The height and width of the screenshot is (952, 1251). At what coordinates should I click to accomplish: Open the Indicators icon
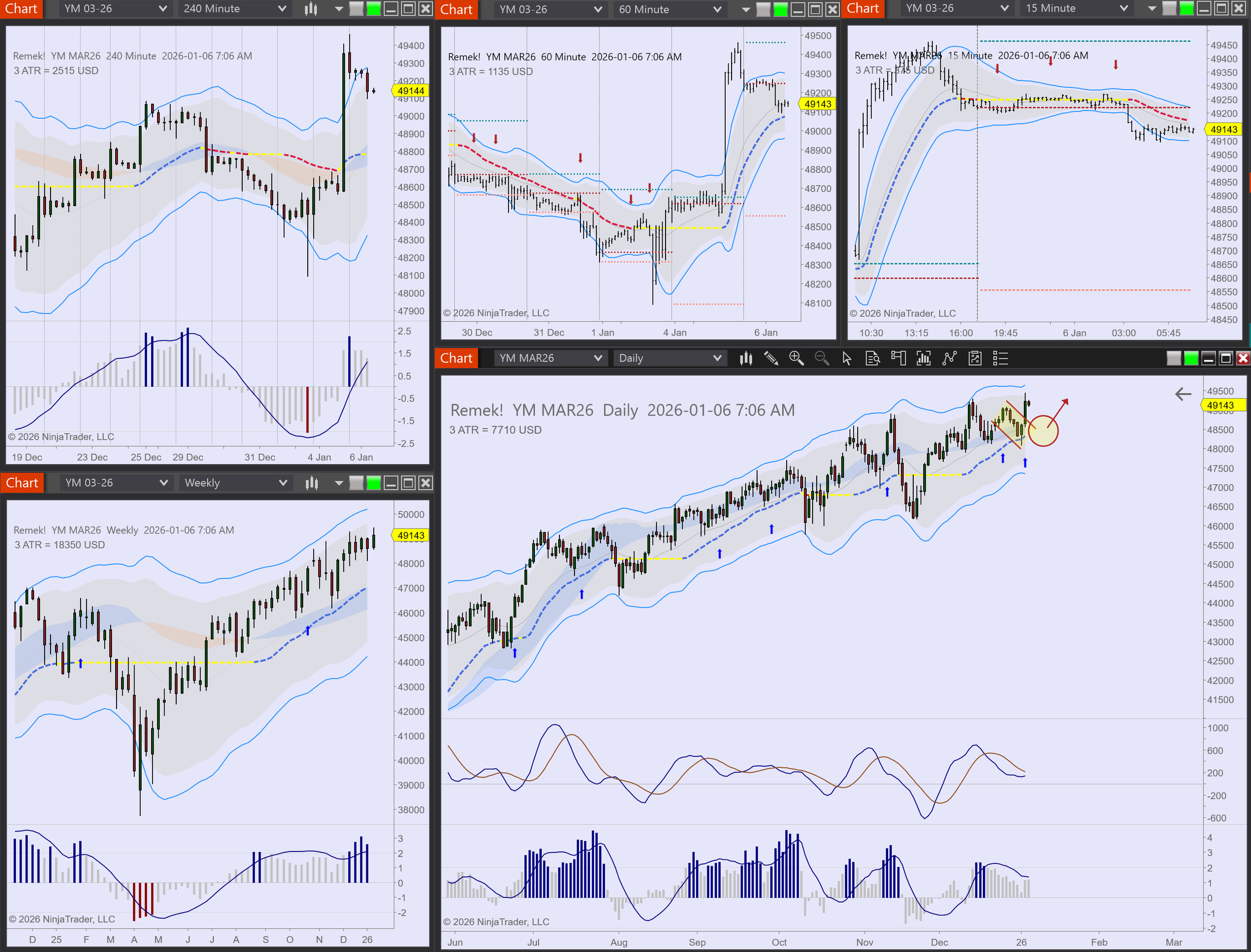pos(923,358)
